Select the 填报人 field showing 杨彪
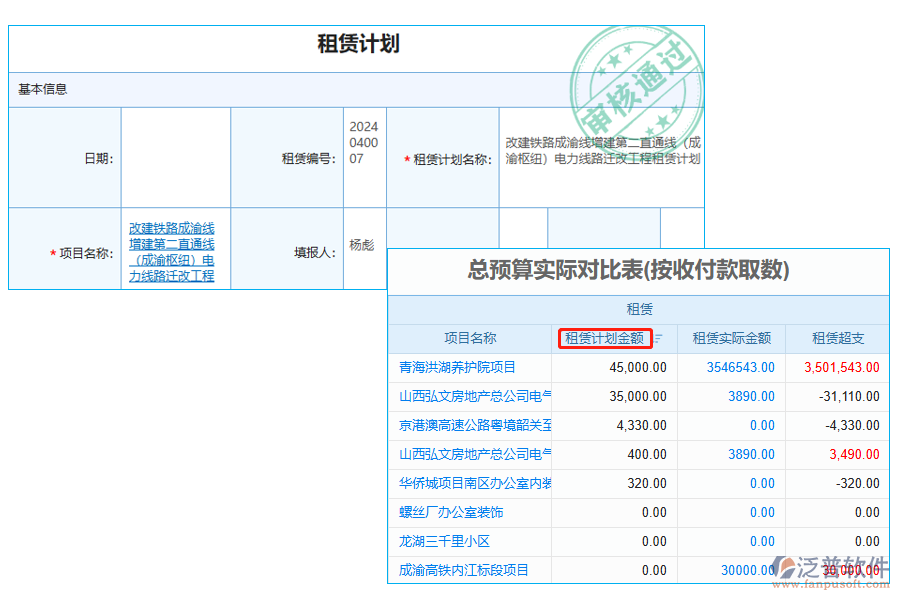900x600 pixels. pos(364,243)
